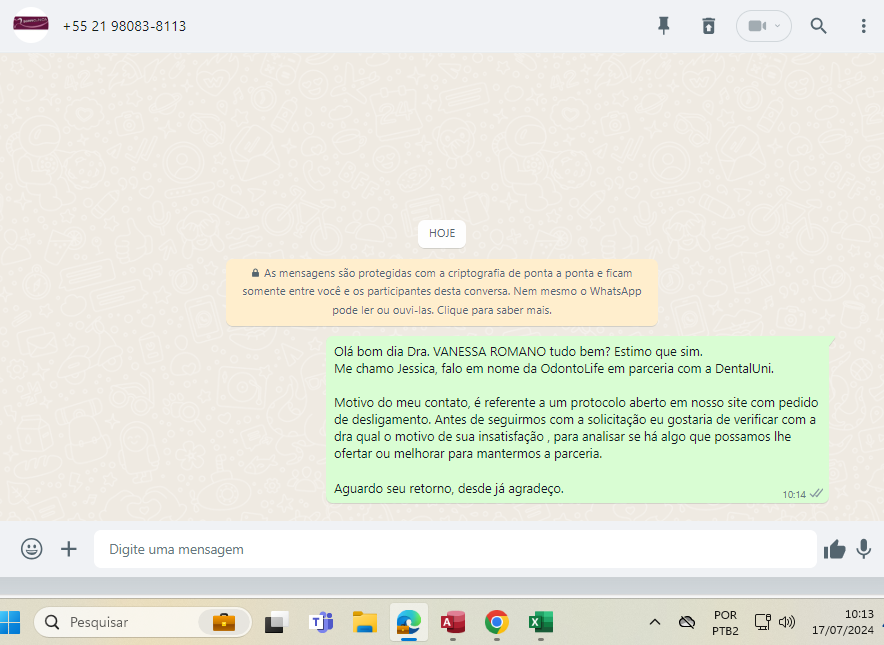The image size is (884, 645).
Task: Focus the 'Digite uma mensagem' field
Action: (x=455, y=549)
